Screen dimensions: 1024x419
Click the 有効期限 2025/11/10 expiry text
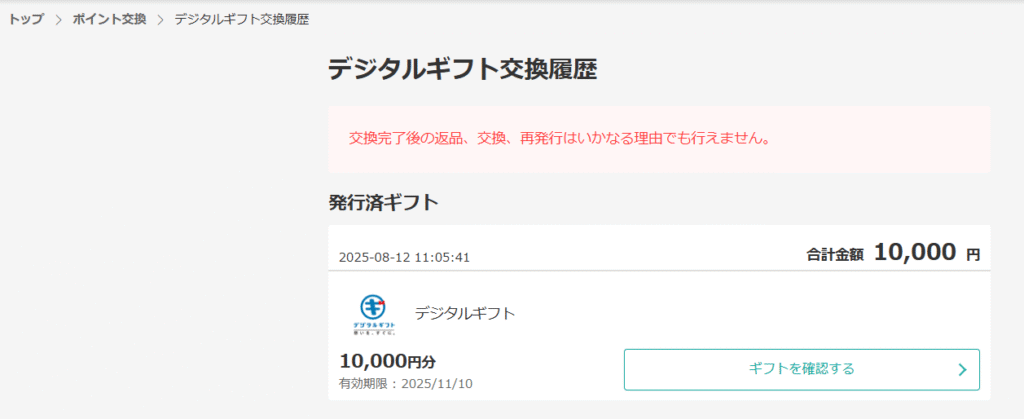click(x=406, y=383)
